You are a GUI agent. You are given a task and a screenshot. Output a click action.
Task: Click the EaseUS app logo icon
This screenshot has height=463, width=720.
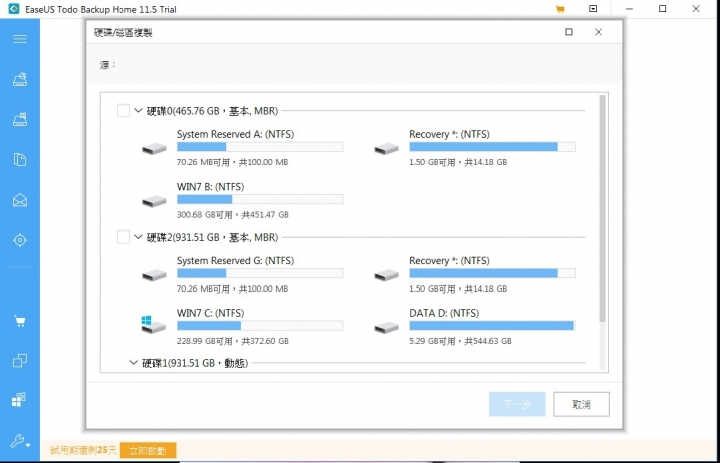pos(14,9)
